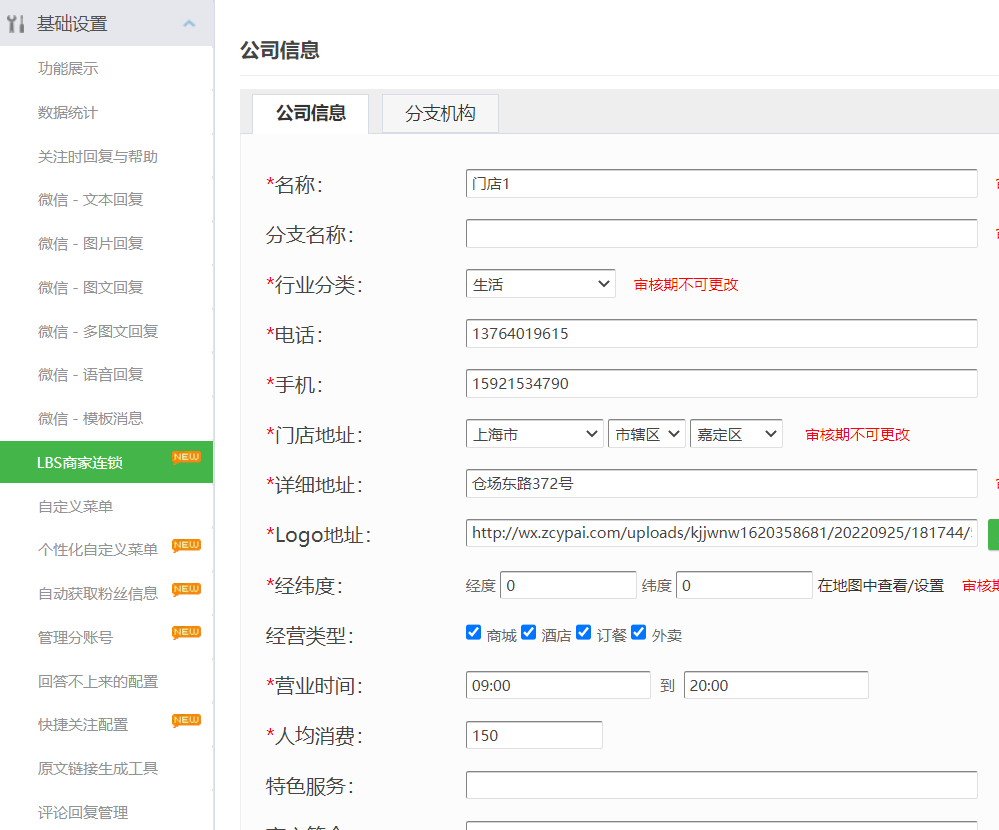Open 自定义菜单 from the sidebar
The height and width of the screenshot is (830, 999).
point(75,506)
